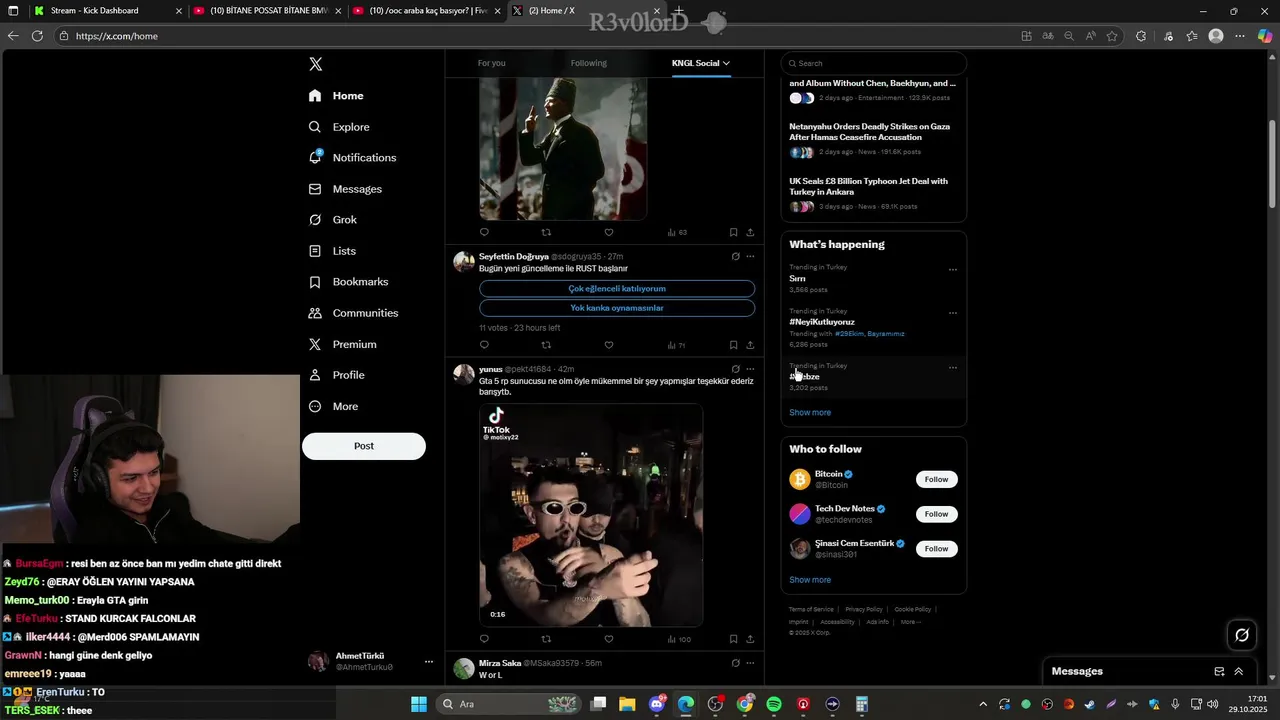Screen dimensions: 1280x720
Task: Open the Grok AI icon in sidebar
Action: click(315, 220)
